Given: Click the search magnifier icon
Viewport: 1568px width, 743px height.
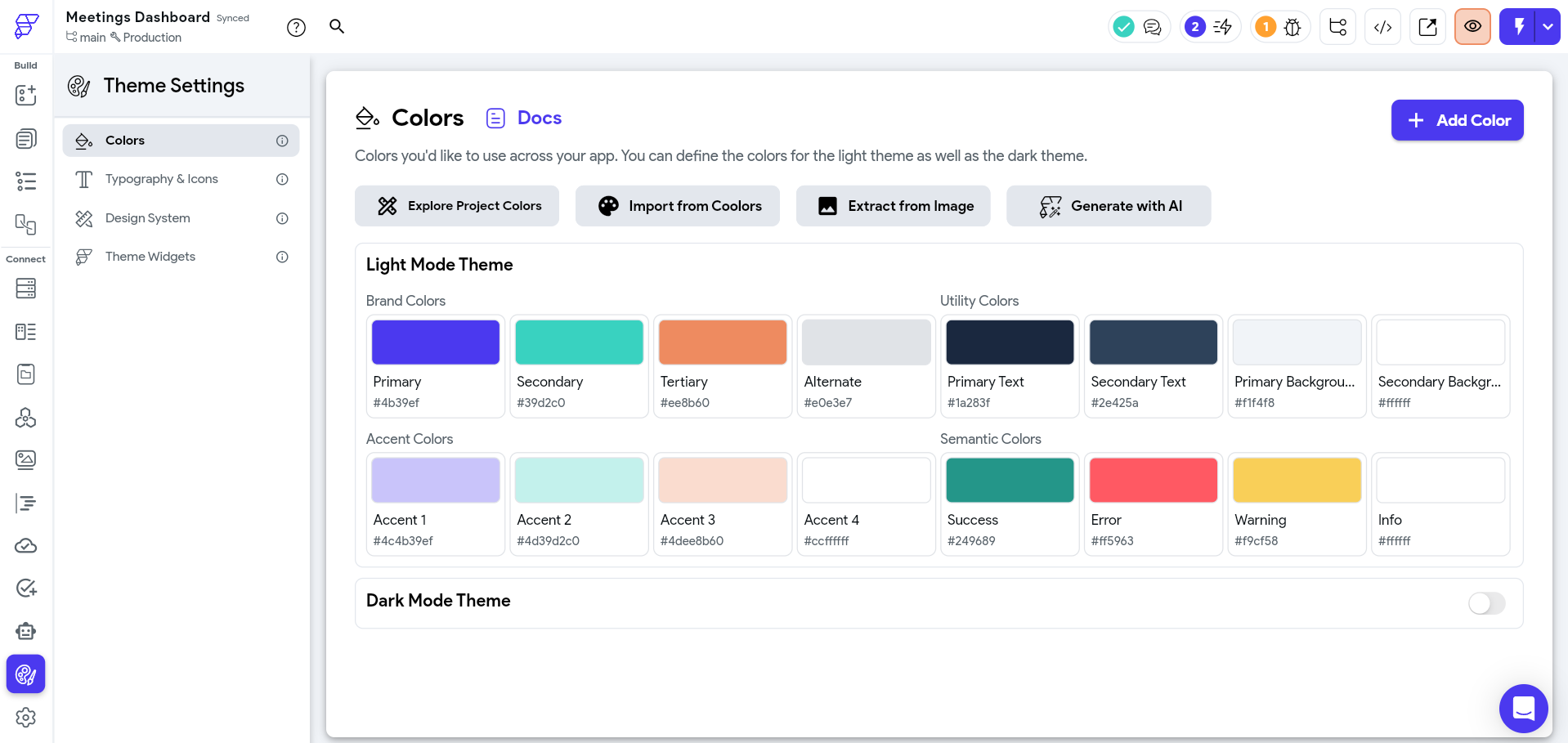Looking at the screenshot, I should 337,26.
